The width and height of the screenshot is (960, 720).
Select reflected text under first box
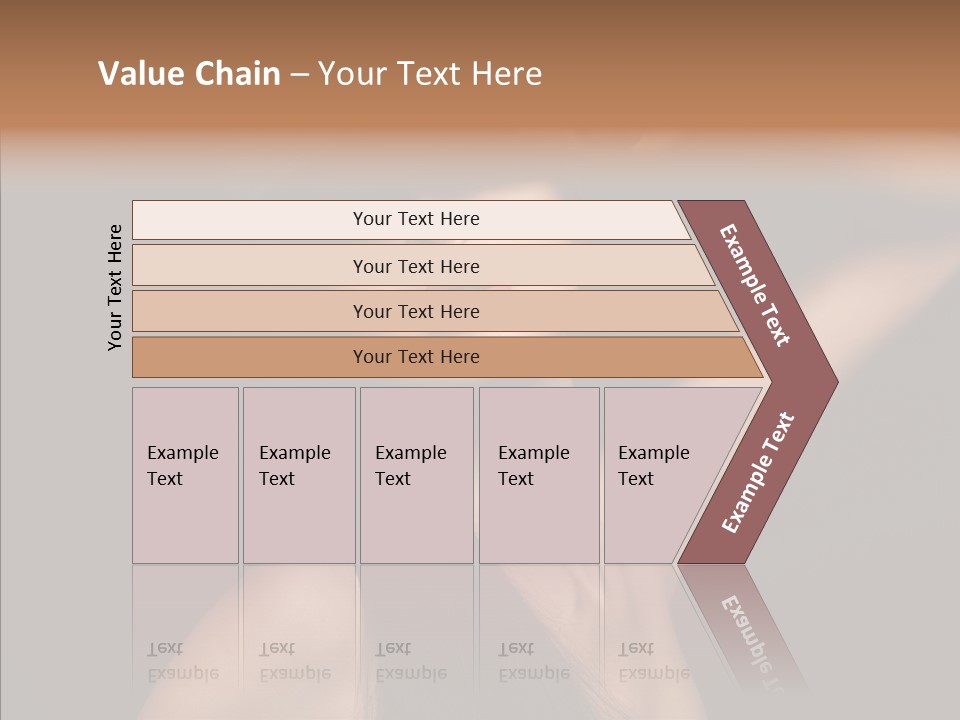(182, 661)
